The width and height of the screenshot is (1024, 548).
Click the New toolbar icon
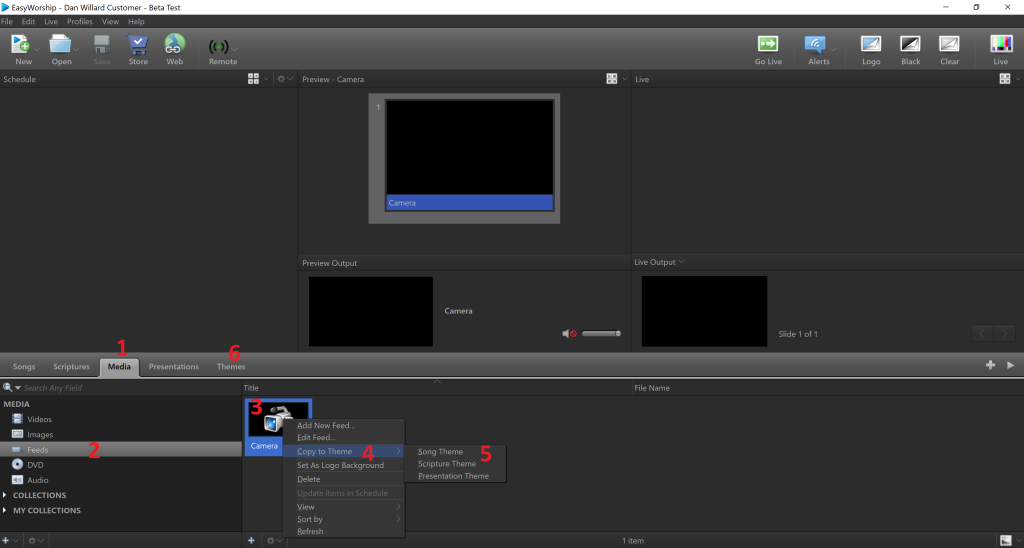pos(21,46)
